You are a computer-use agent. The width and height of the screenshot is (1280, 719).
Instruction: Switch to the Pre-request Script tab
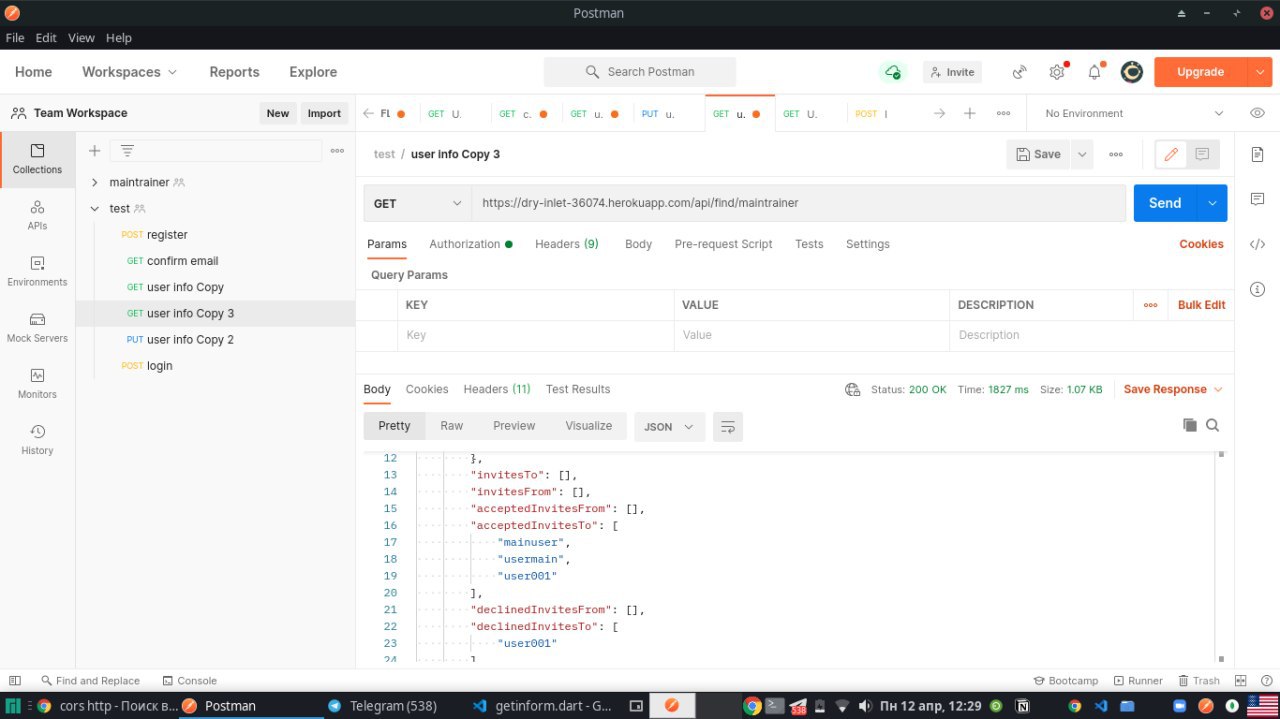coord(723,244)
